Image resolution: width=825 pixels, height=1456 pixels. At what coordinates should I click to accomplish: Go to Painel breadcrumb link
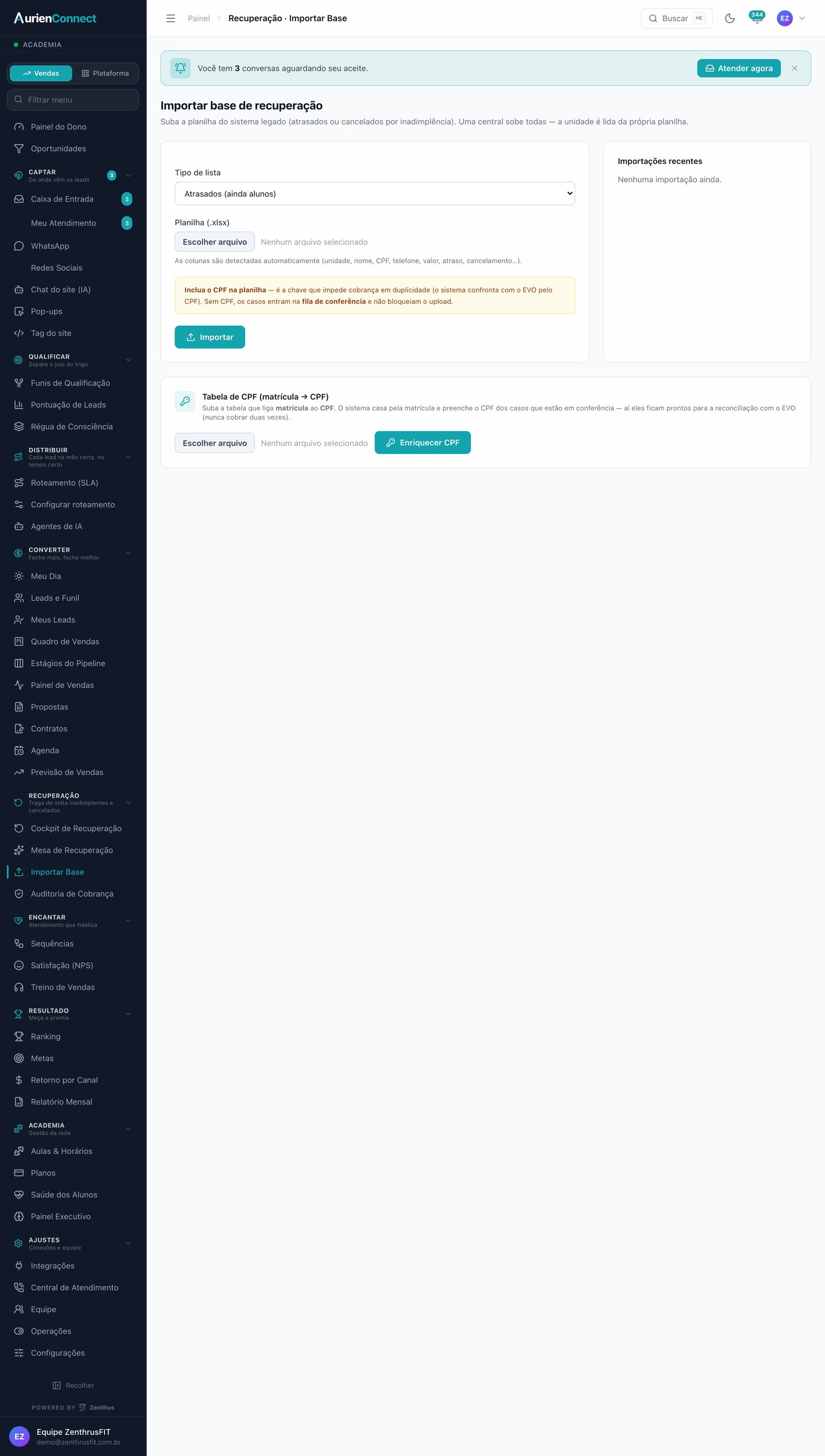pos(199,18)
